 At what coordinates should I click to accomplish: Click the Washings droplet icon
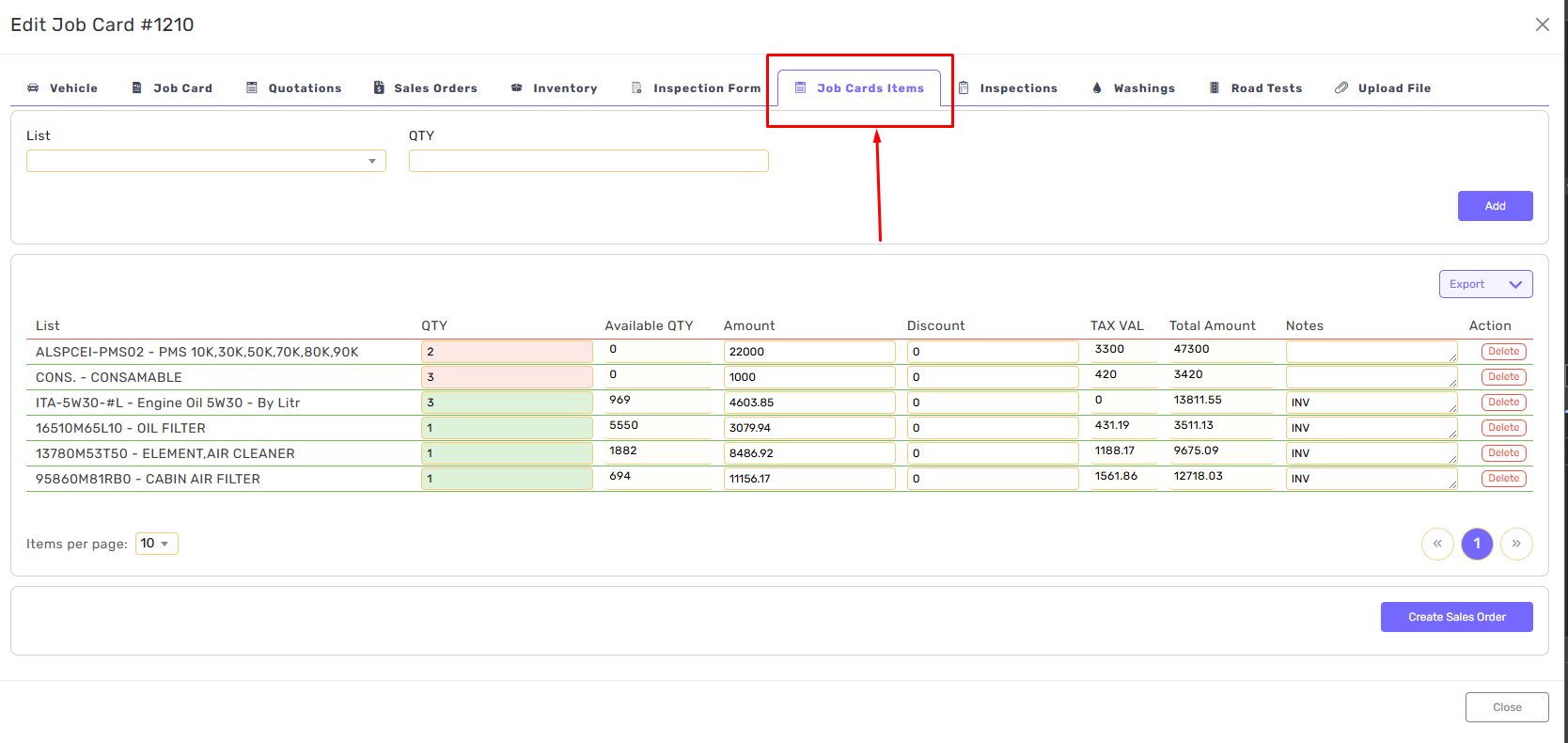[1097, 87]
